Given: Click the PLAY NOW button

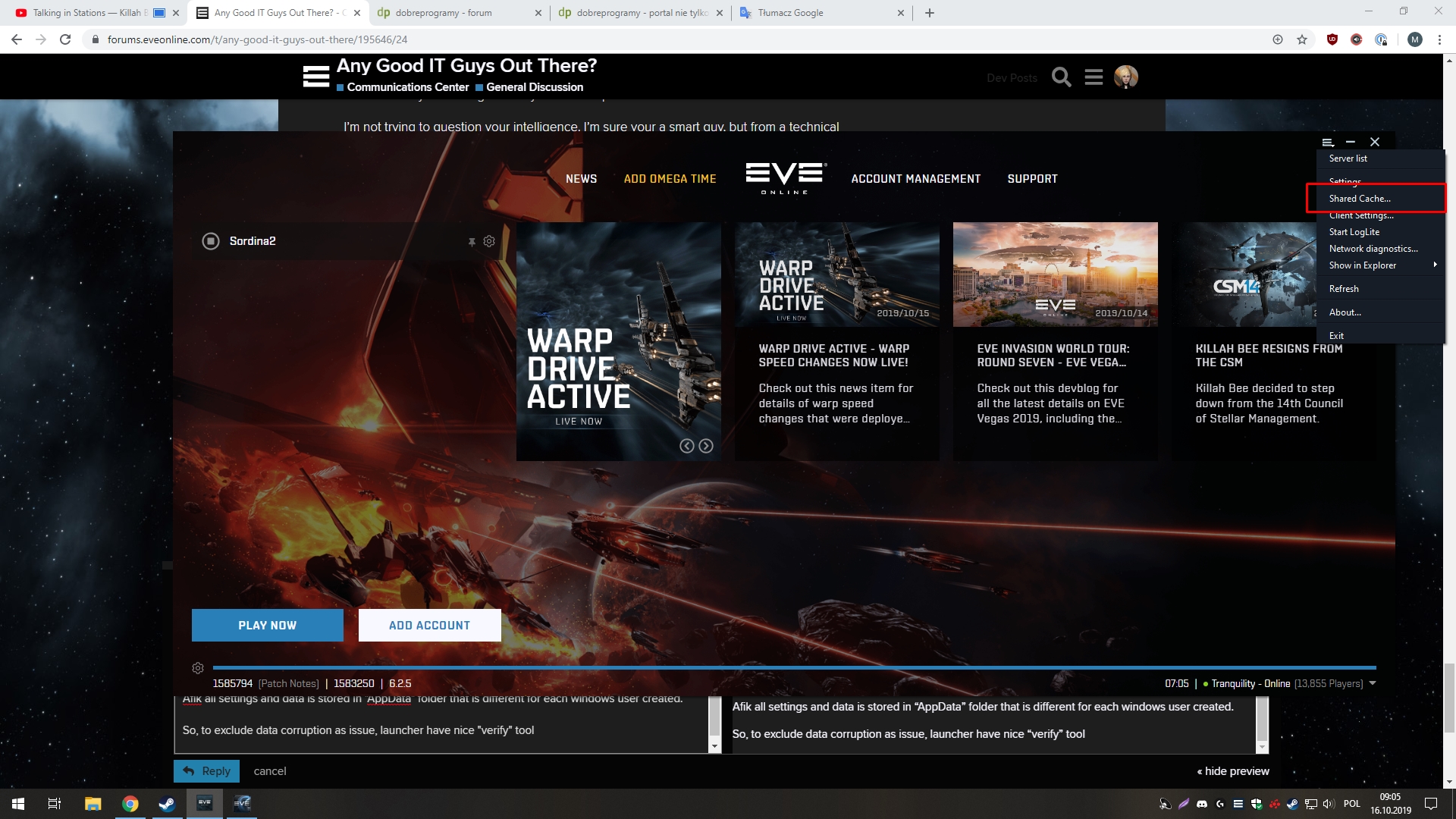Looking at the screenshot, I should [268, 625].
